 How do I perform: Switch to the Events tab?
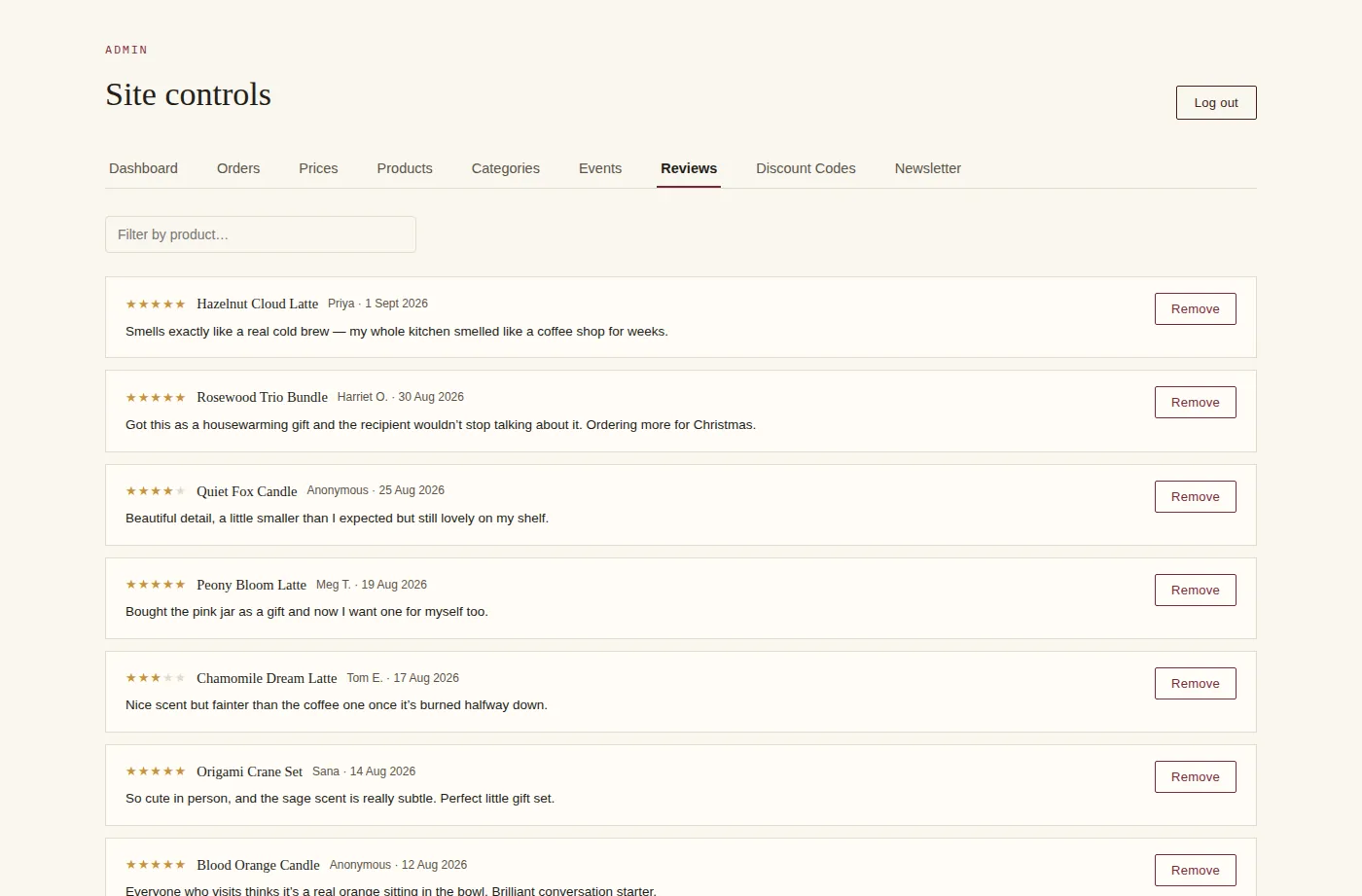coord(600,168)
